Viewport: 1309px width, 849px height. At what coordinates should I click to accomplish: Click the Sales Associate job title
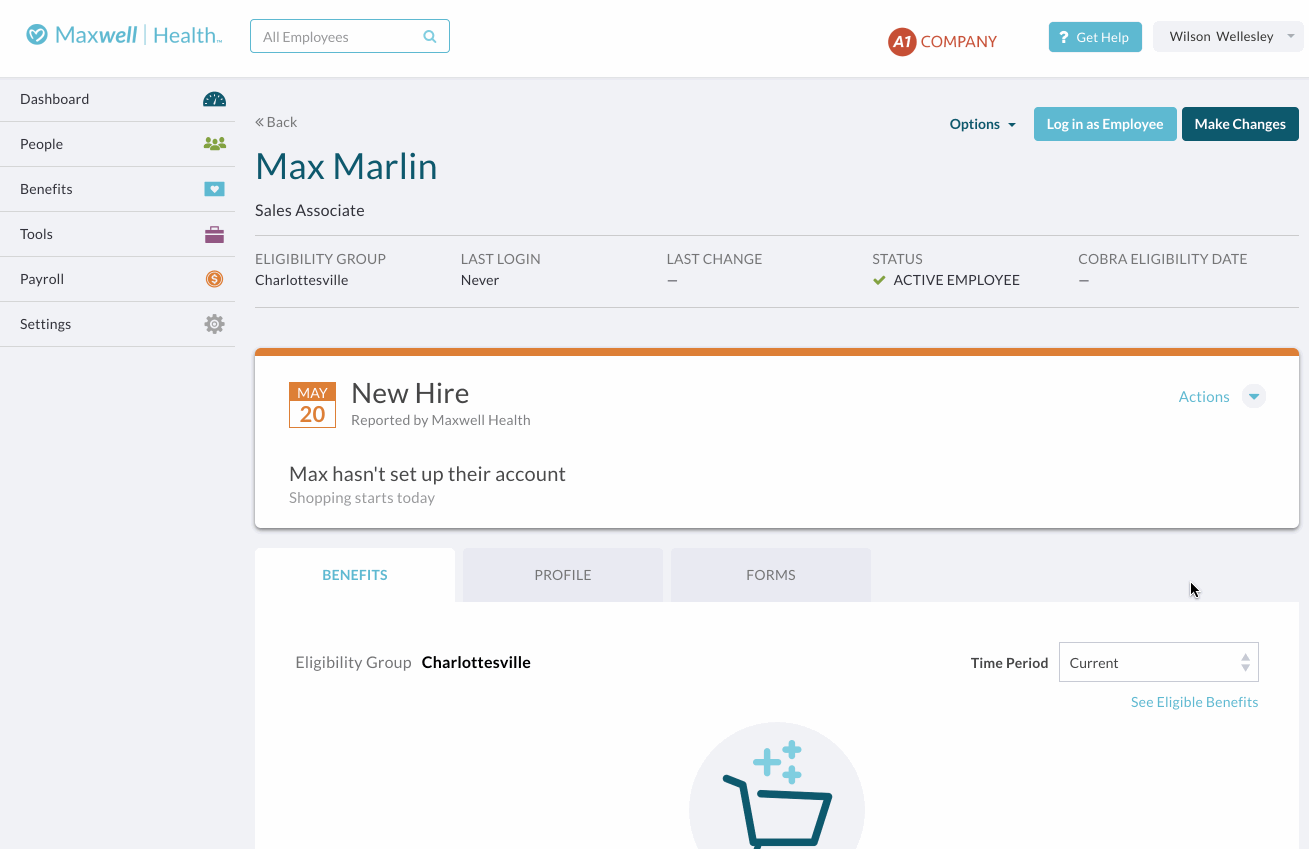tap(310, 210)
